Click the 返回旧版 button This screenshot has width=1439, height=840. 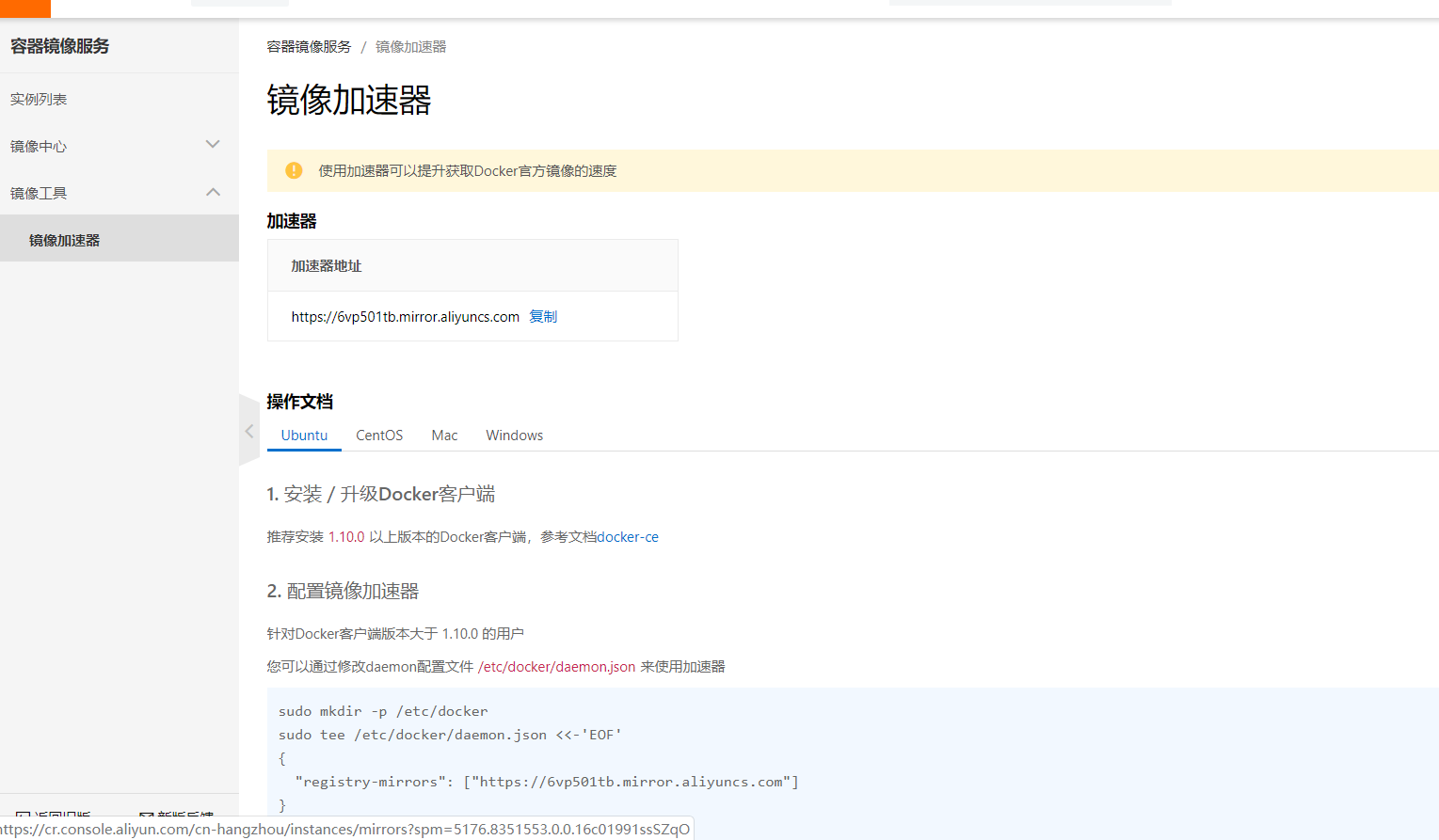tap(52, 815)
